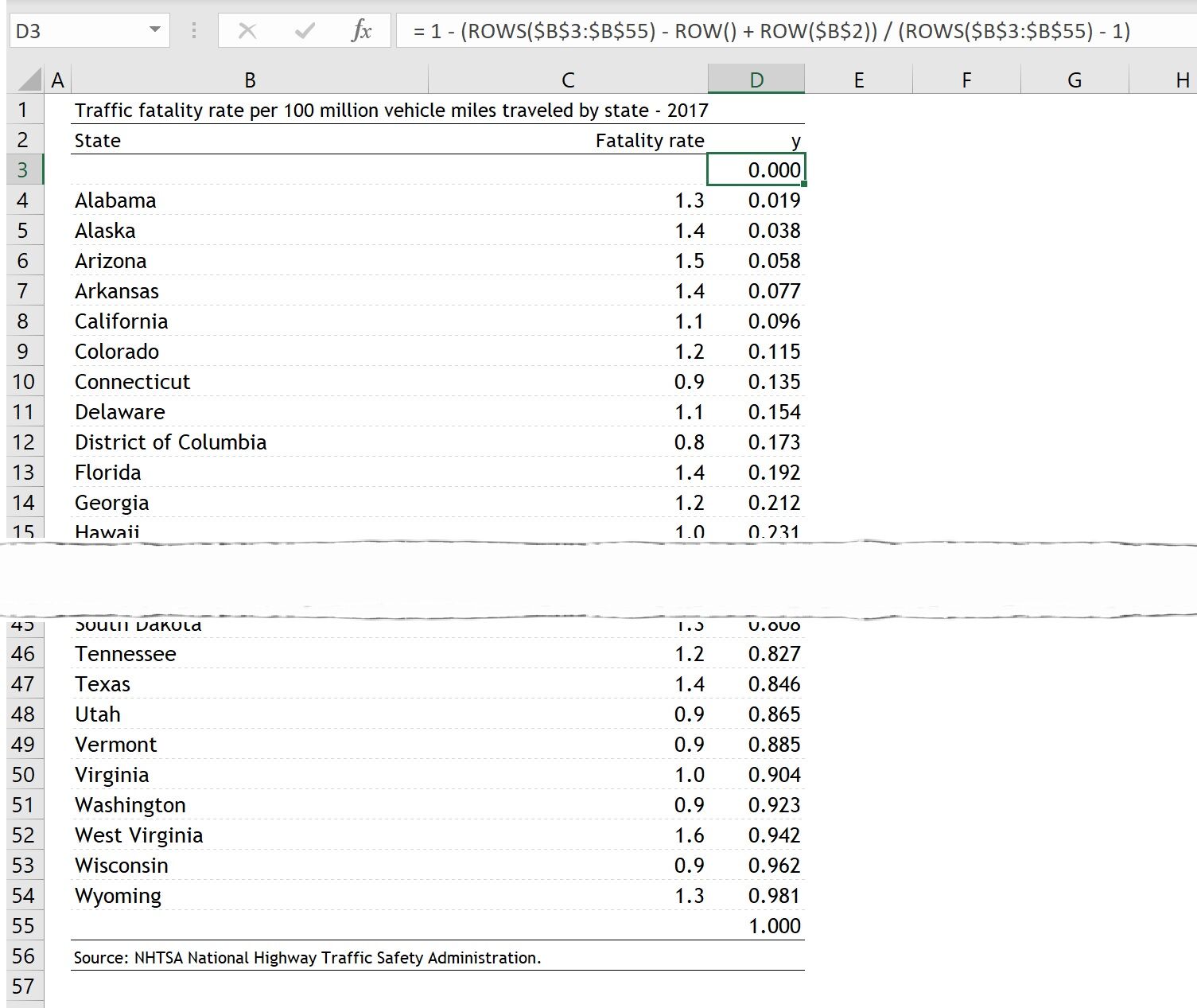1197x1008 pixels.
Task: Open Insert Function with the fx icon
Action: click(361, 31)
